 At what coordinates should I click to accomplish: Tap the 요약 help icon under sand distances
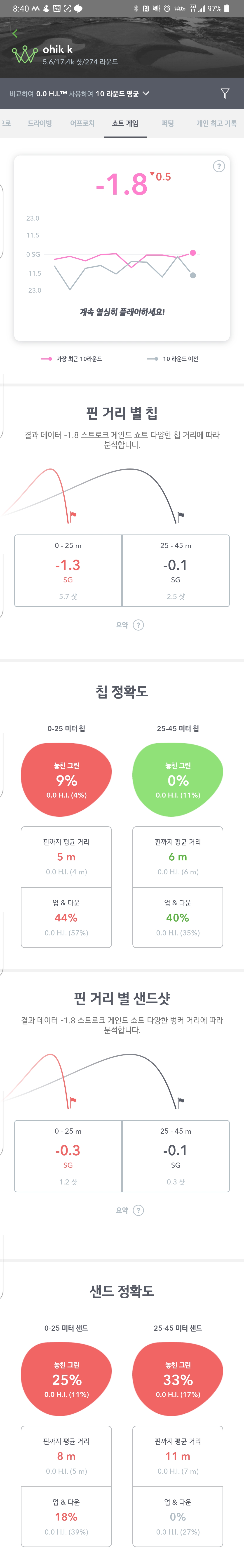pos(138,1210)
